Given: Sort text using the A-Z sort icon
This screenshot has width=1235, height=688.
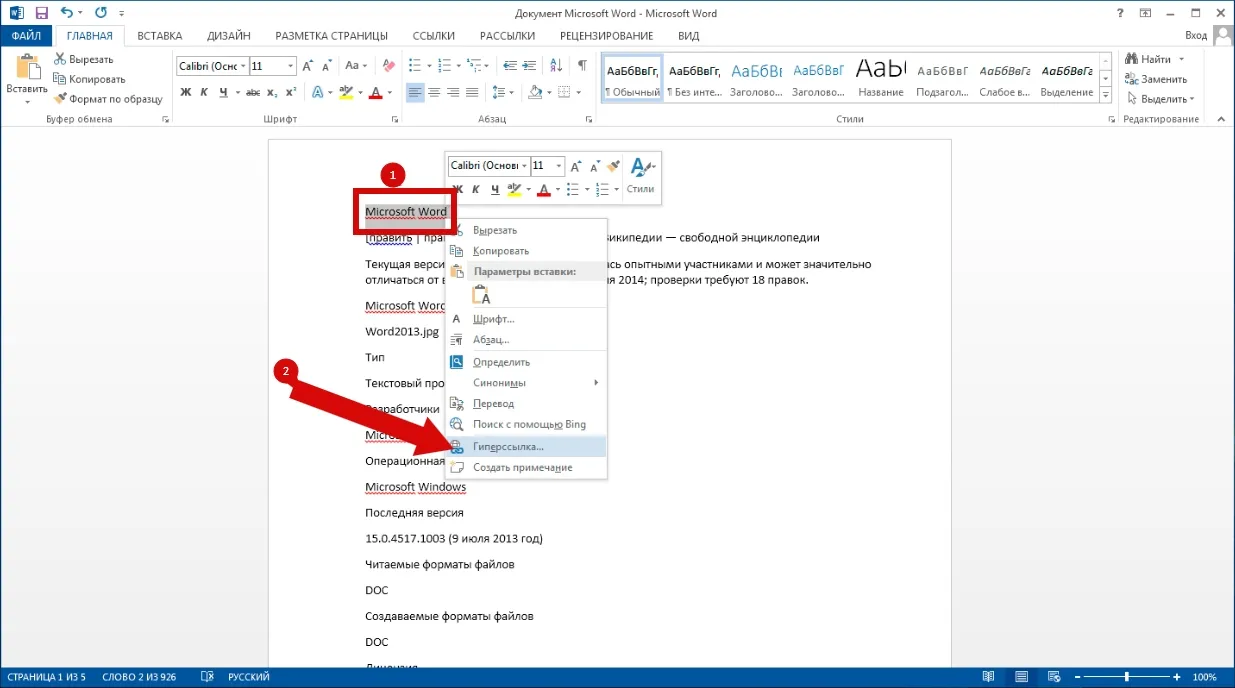Looking at the screenshot, I should click(556, 66).
